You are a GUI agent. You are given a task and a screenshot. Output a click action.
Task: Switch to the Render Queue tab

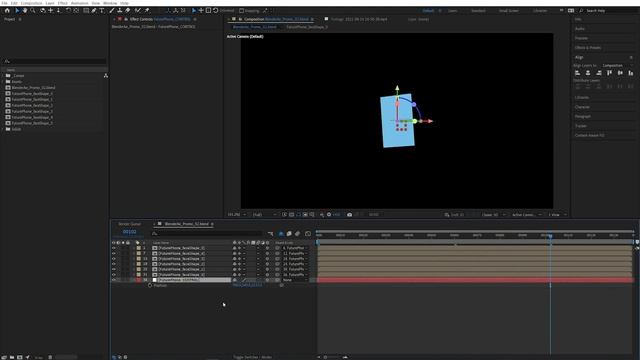tap(129, 224)
